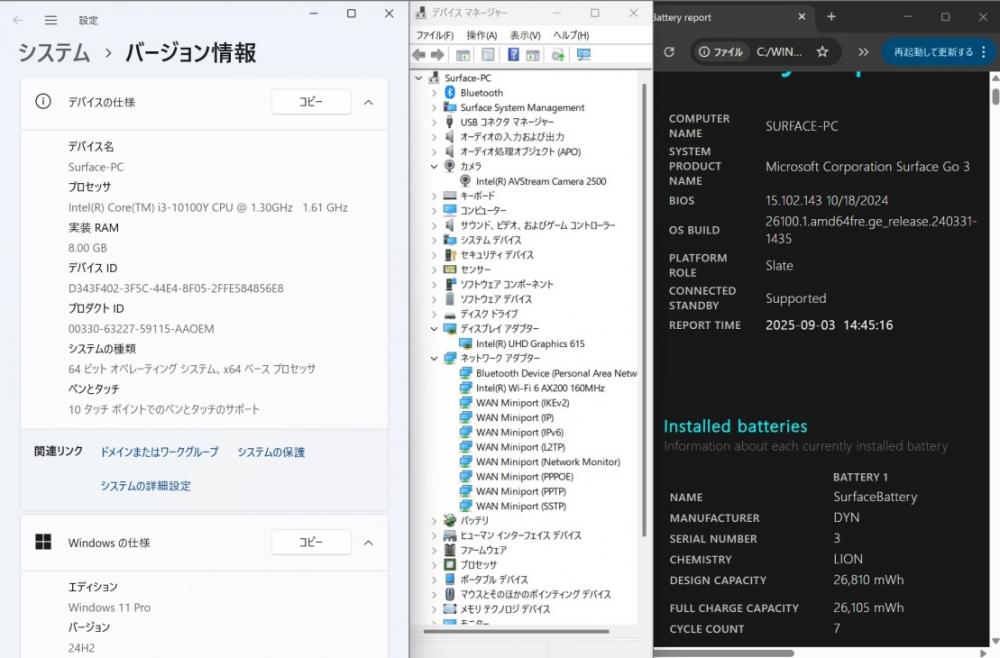Image resolution: width=1000 pixels, height=658 pixels.
Task: Reload the battery report page
Action: 669,52
